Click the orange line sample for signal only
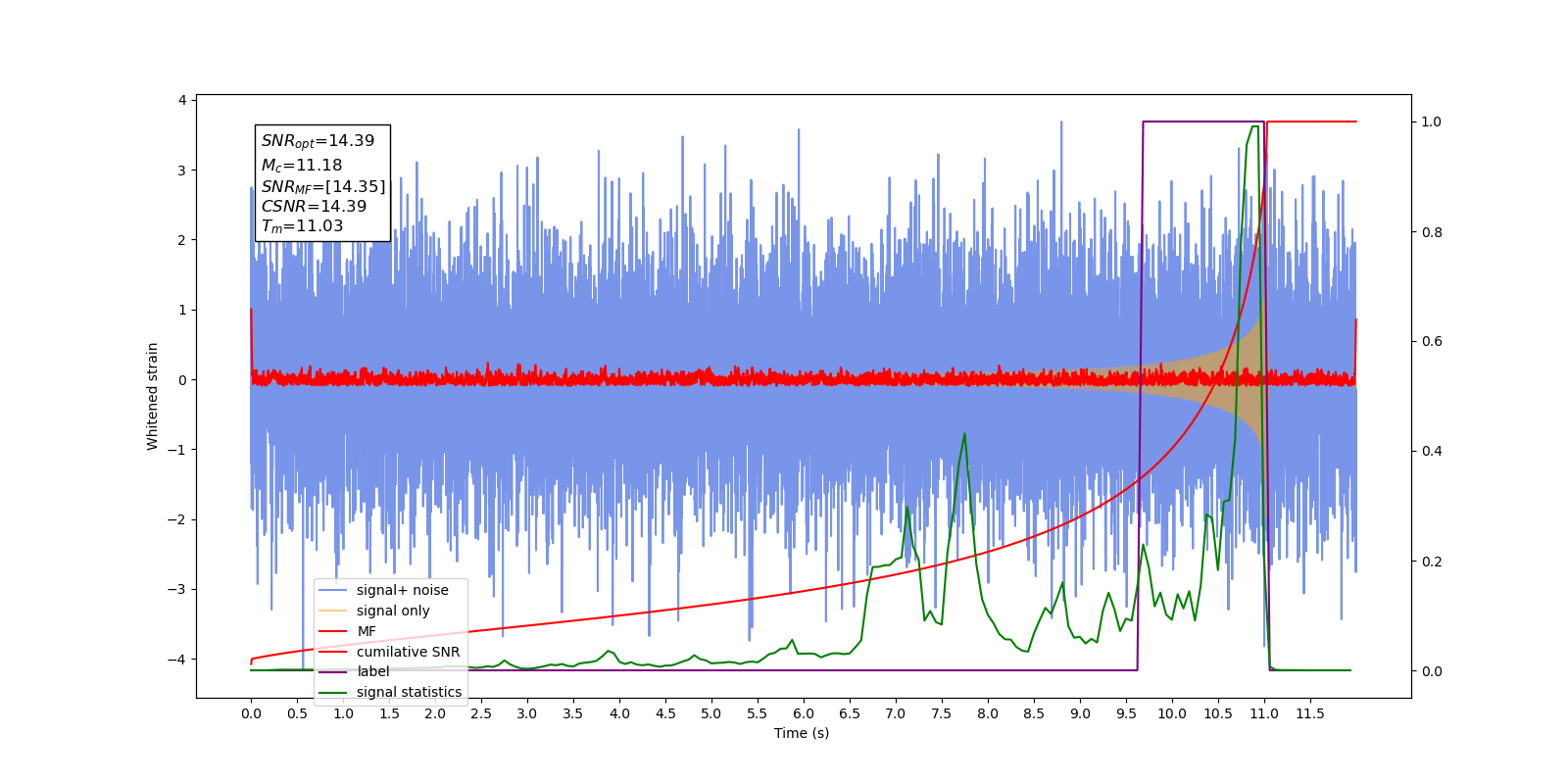Image resolution: width=1568 pixels, height=784 pixels. click(x=333, y=611)
